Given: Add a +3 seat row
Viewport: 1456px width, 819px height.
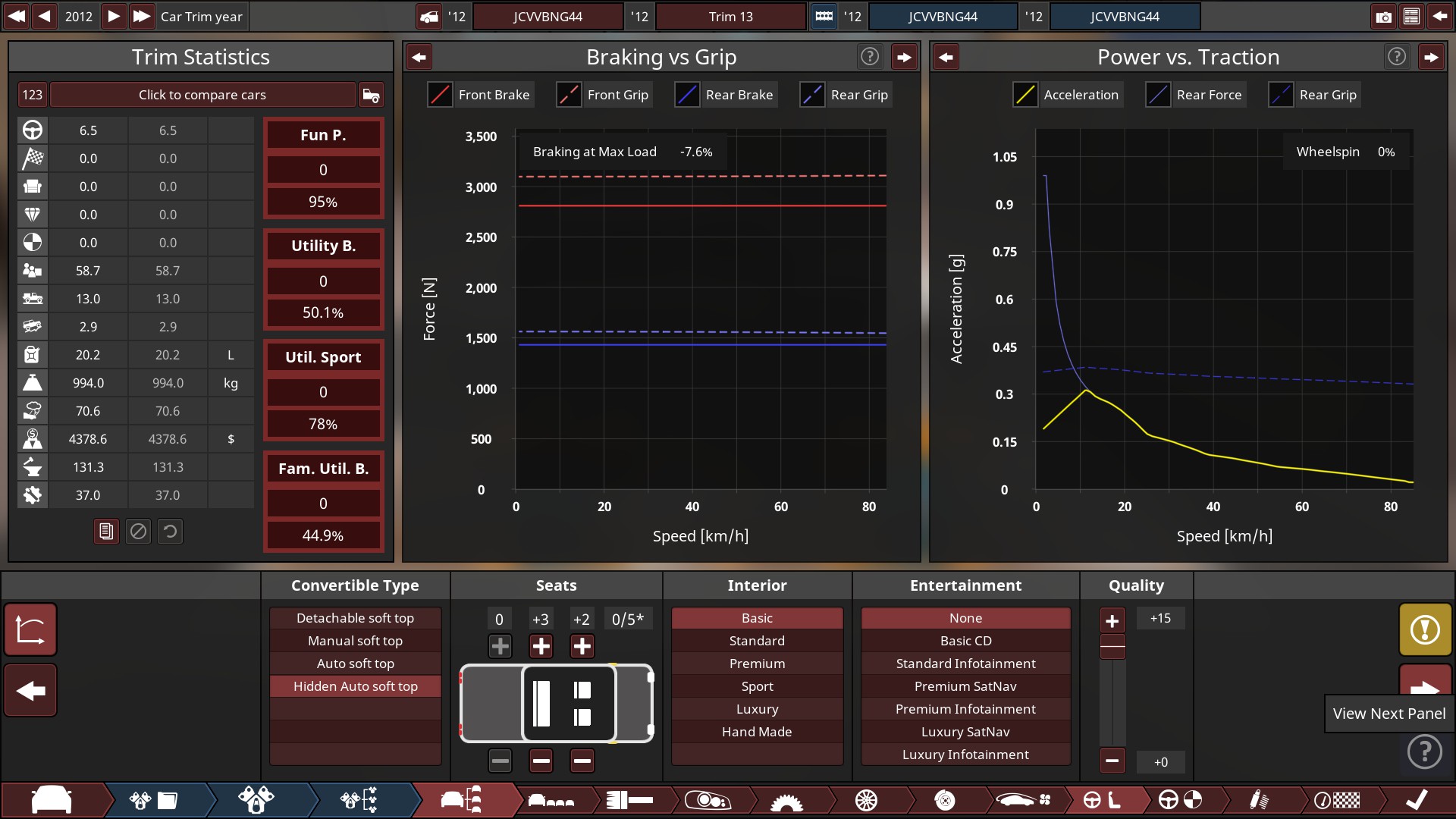Looking at the screenshot, I should point(541,646).
